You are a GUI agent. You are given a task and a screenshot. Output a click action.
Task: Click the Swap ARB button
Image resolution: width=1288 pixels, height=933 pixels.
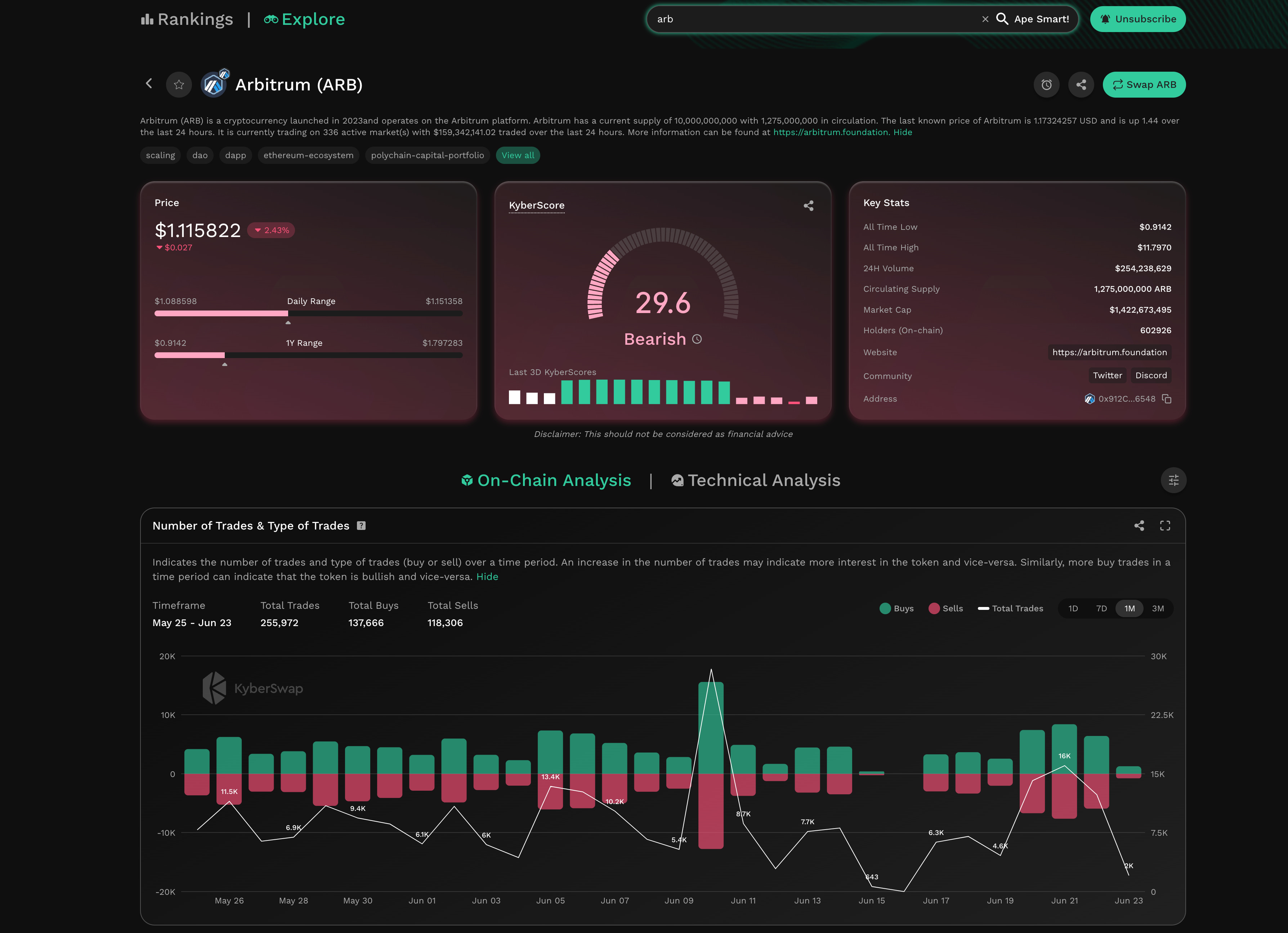click(1144, 84)
